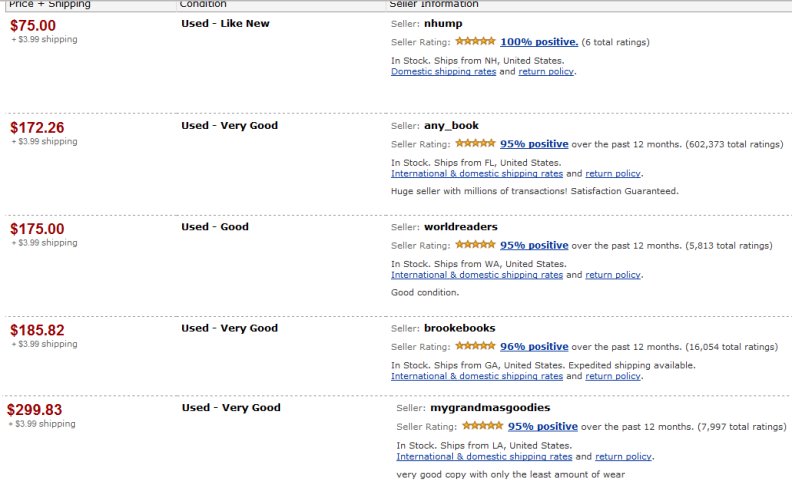Click the worldreaders seller star rating

(475, 245)
